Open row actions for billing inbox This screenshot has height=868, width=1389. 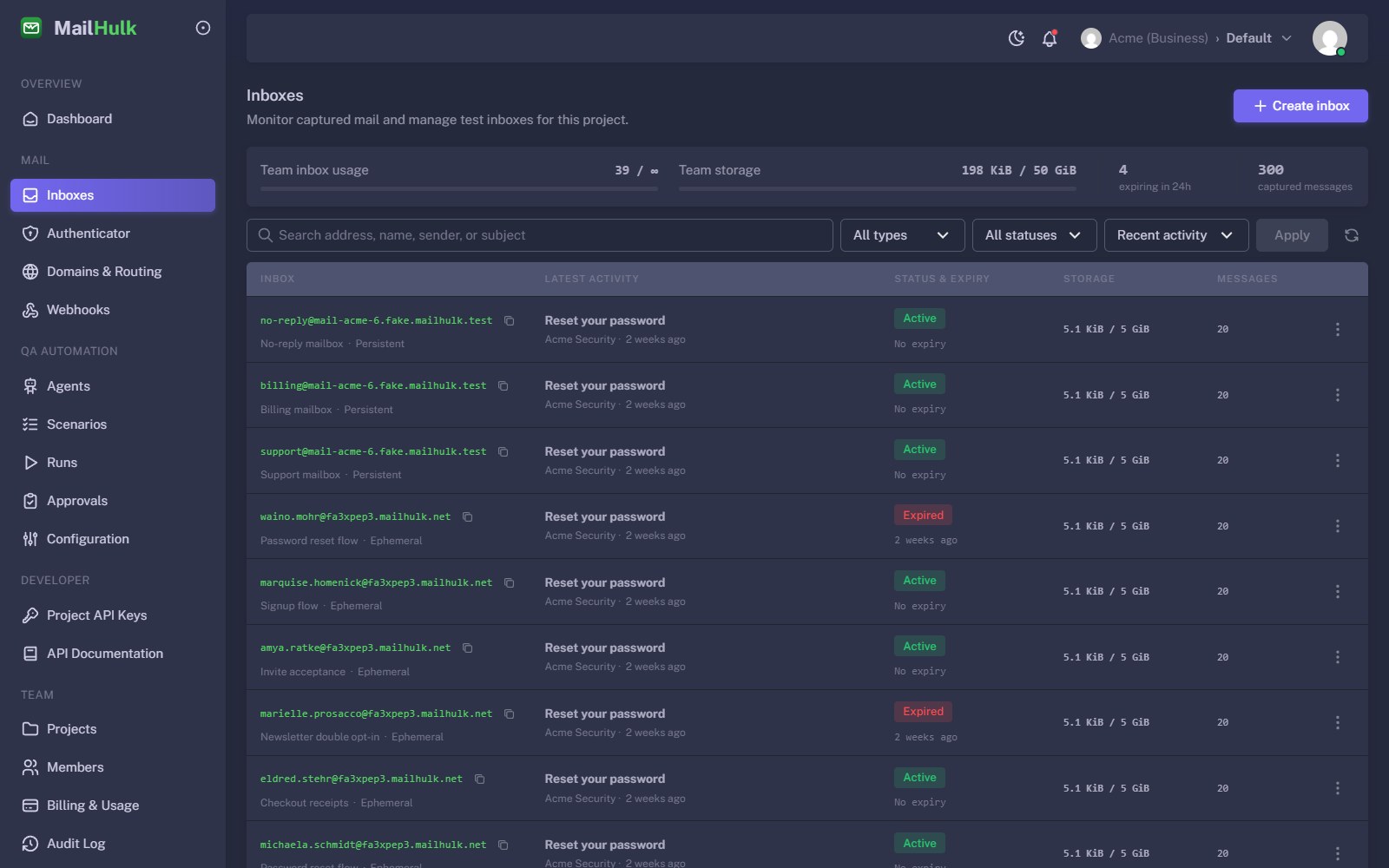1338,395
